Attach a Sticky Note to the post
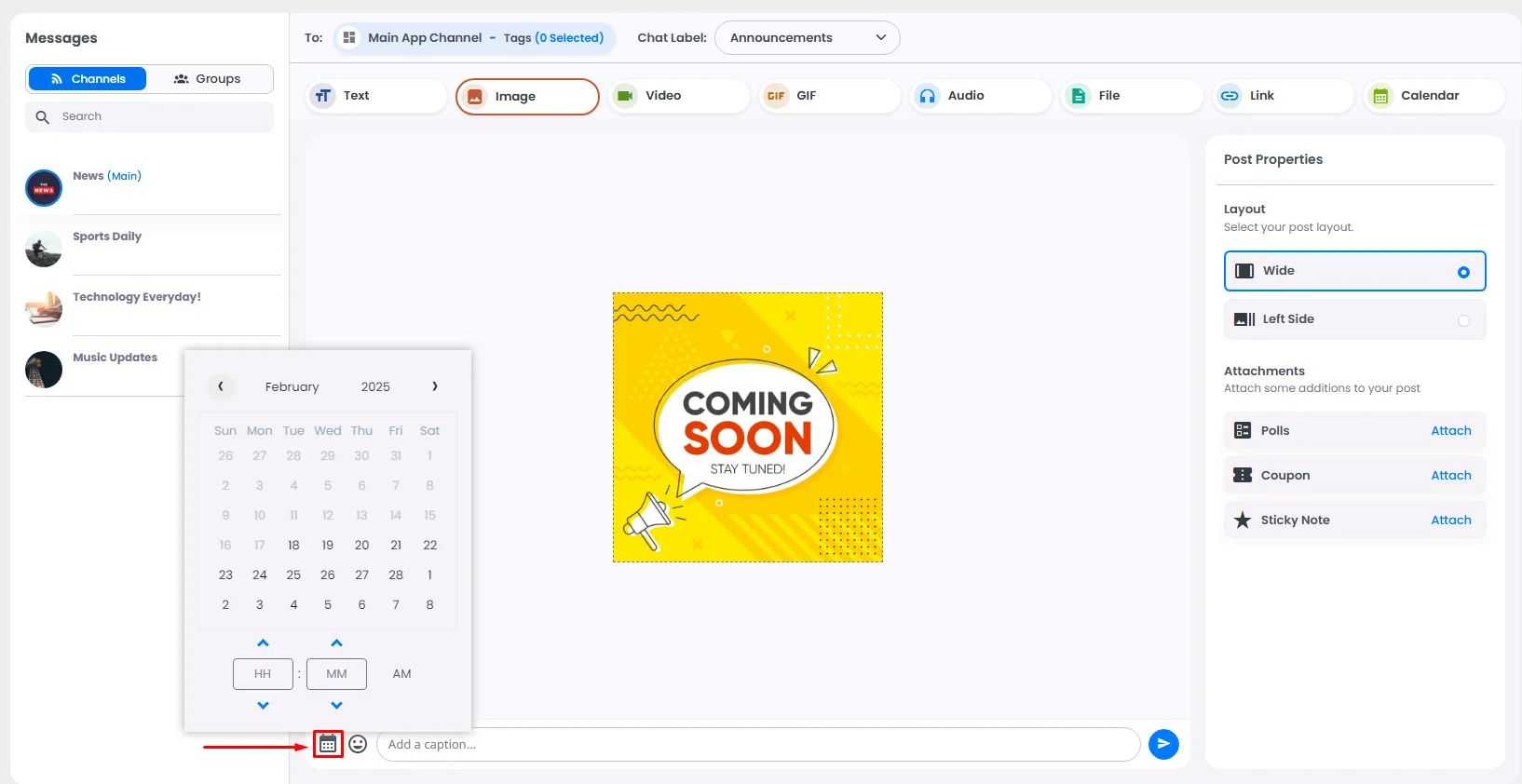 click(x=1450, y=520)
